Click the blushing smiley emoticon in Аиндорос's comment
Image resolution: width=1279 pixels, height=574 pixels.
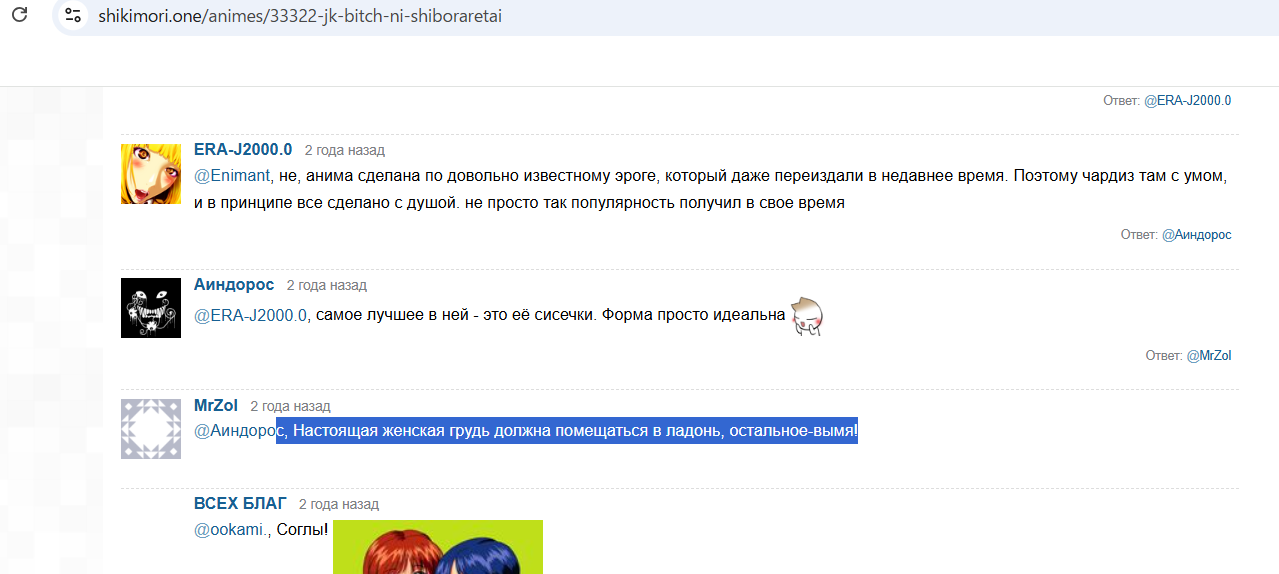(x=806, y=316)
